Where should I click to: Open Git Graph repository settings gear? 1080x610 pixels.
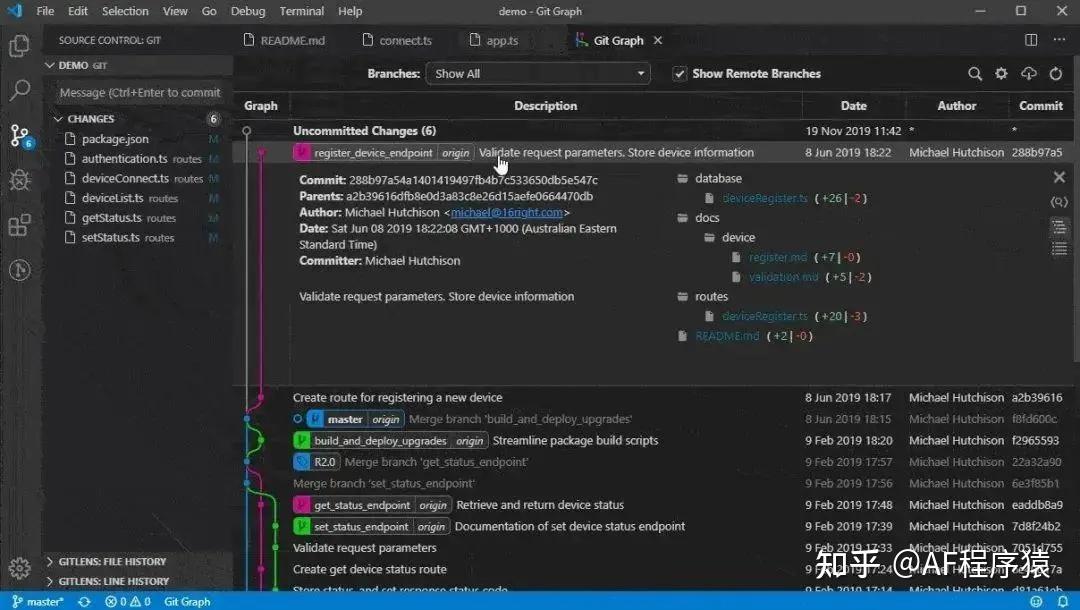[1002, 73]
